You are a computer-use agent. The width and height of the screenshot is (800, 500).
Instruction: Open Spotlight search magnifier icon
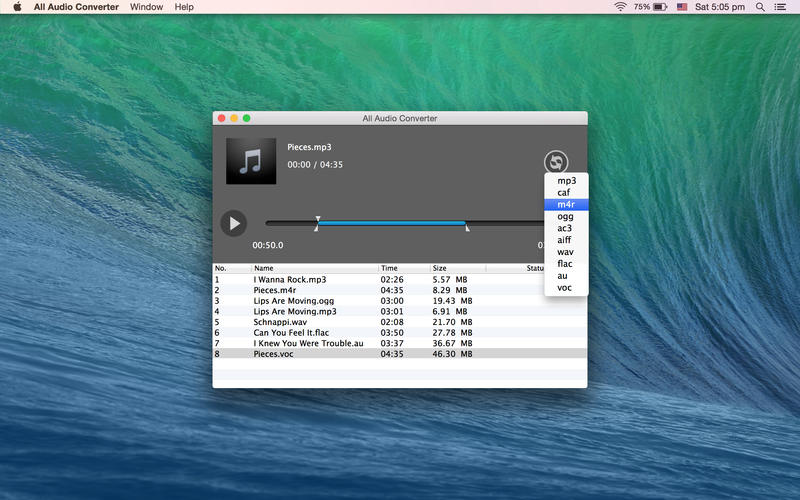pyautogui.click(x=760, y=7)
